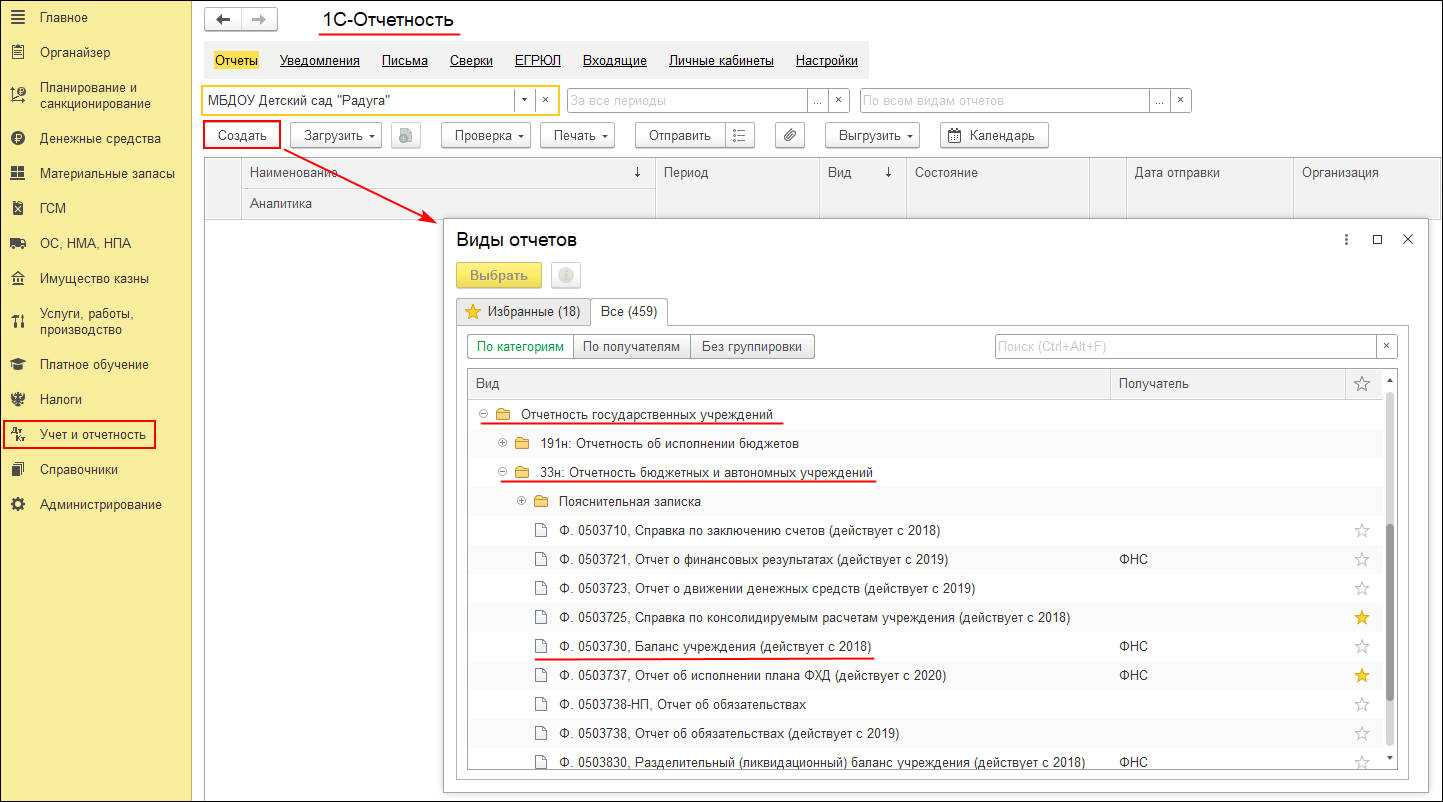This screenshot has height=802, width=1443.
Task: Click the star column header icon
Action: [1361, 383]
